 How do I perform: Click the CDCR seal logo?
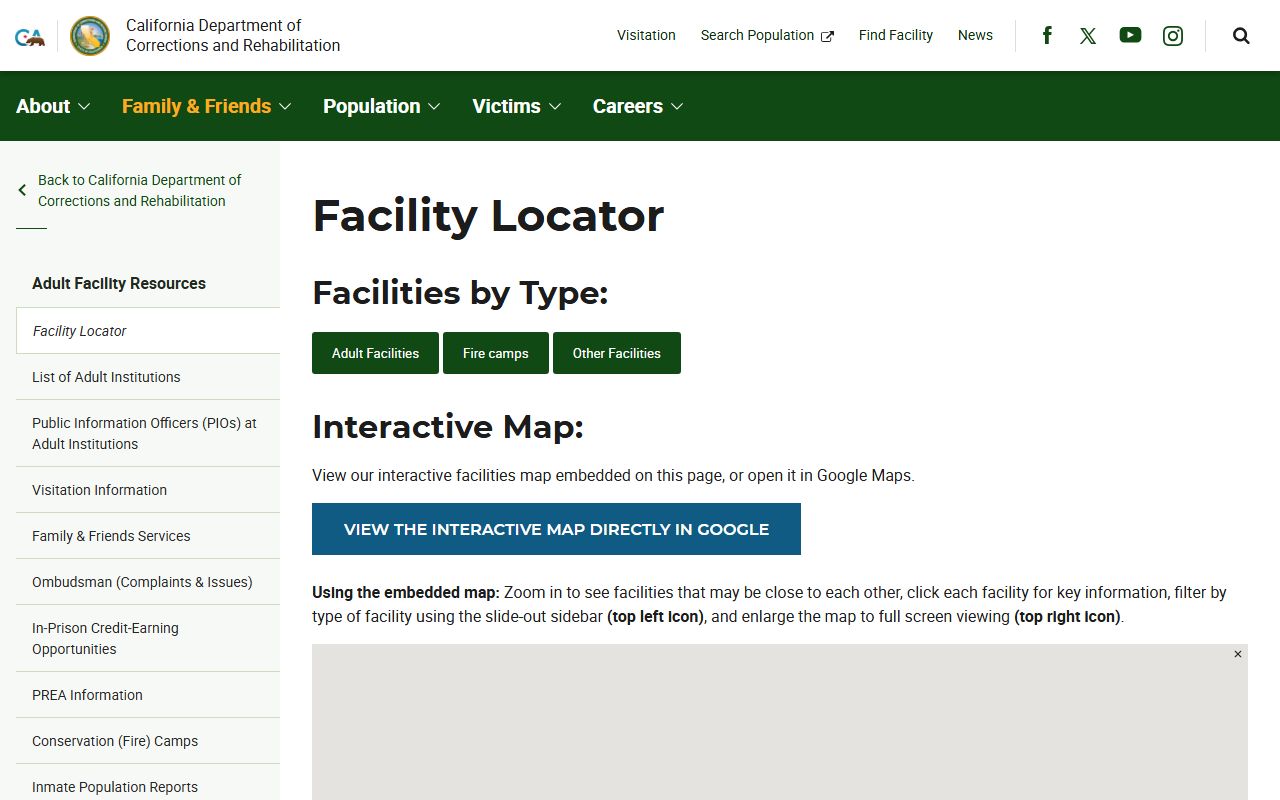click(90, 36)
